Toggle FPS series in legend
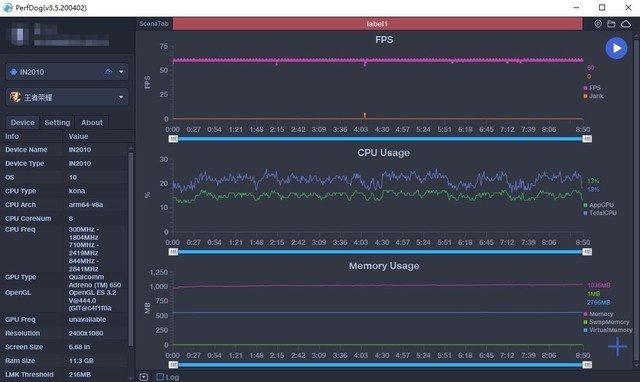640x382 pixels. (592, 88)
